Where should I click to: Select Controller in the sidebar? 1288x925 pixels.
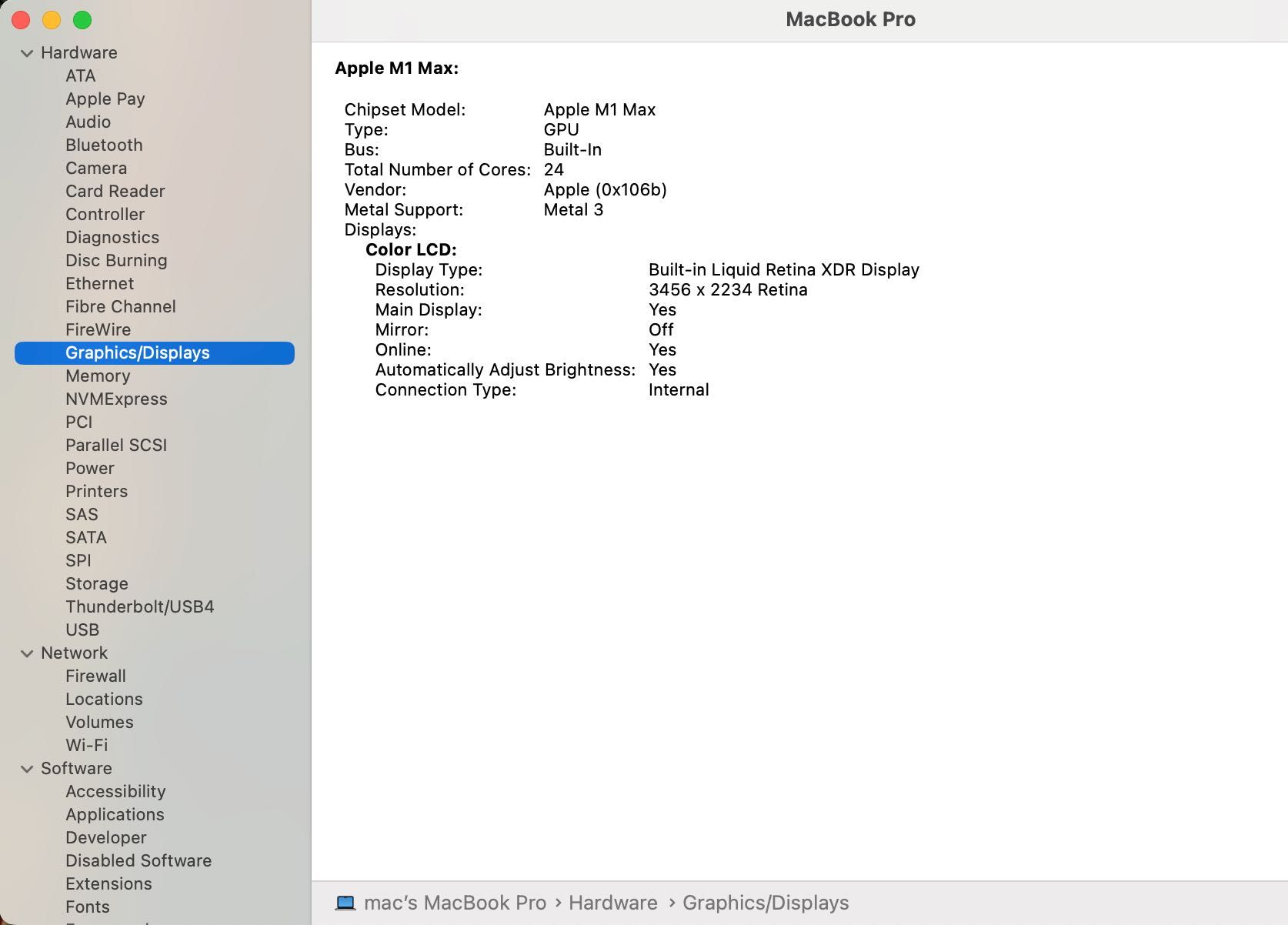105,214
